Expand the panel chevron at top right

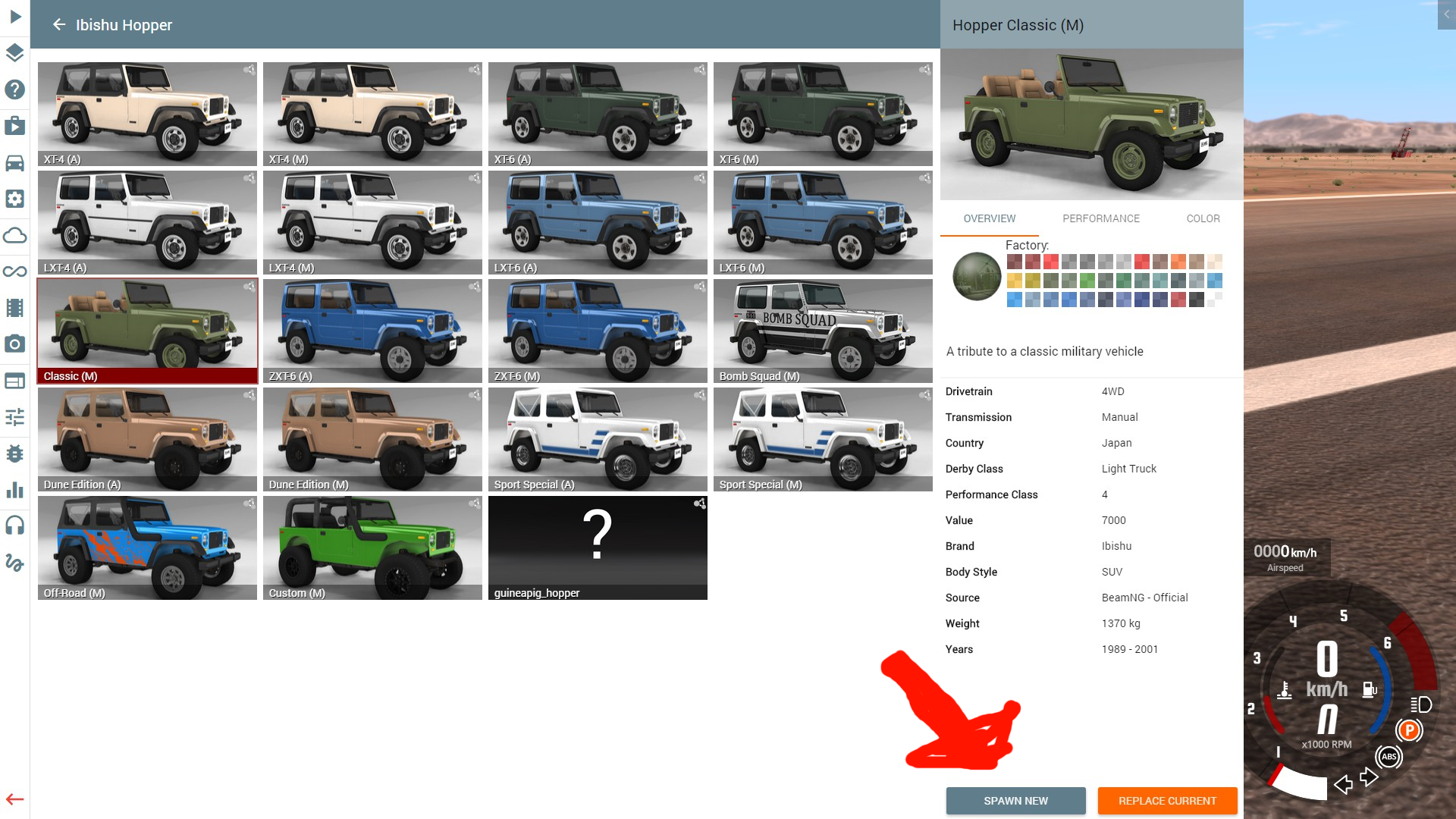pyautogui.click(x=1446, y=14)
